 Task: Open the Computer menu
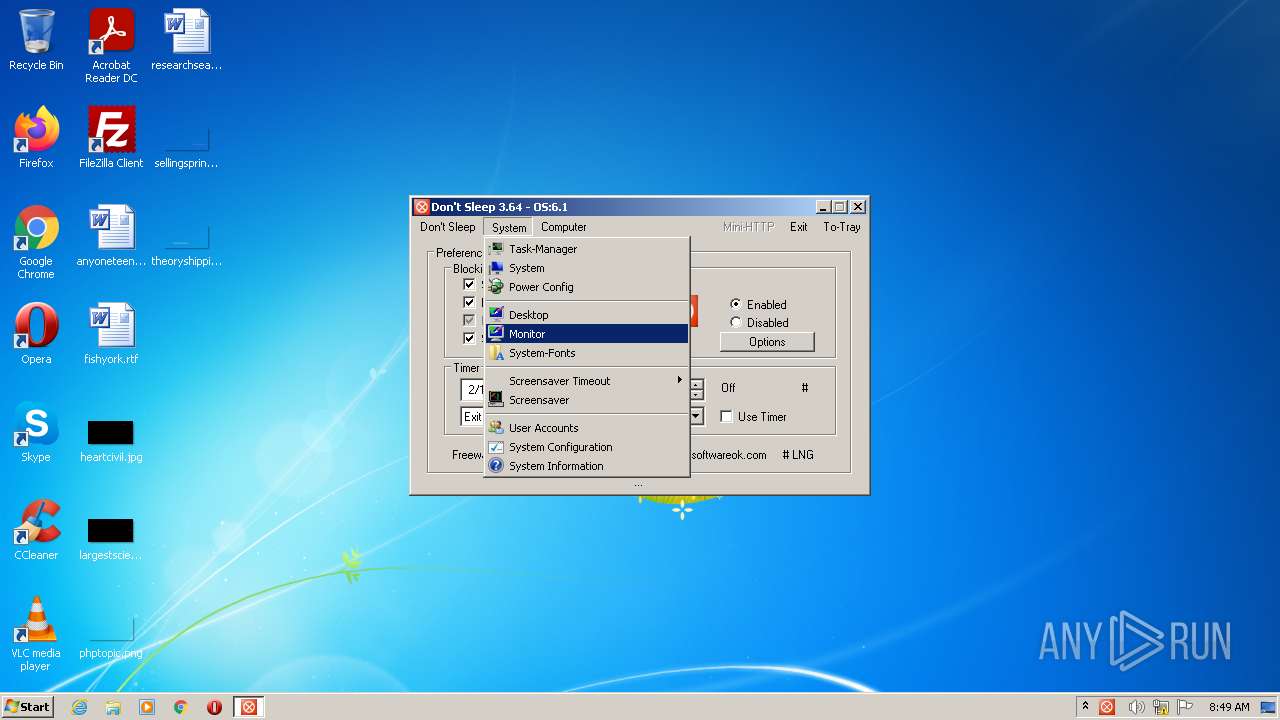(564, 227)
